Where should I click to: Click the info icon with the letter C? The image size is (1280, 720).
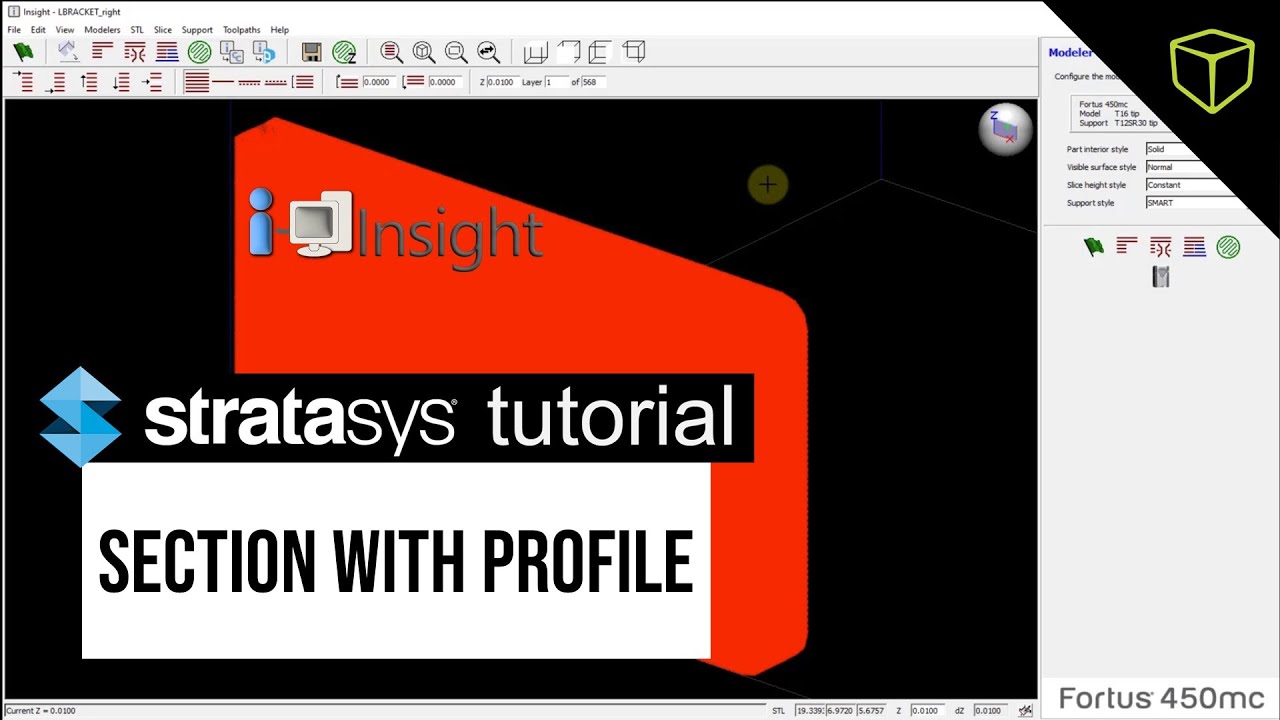click(231, 52)
